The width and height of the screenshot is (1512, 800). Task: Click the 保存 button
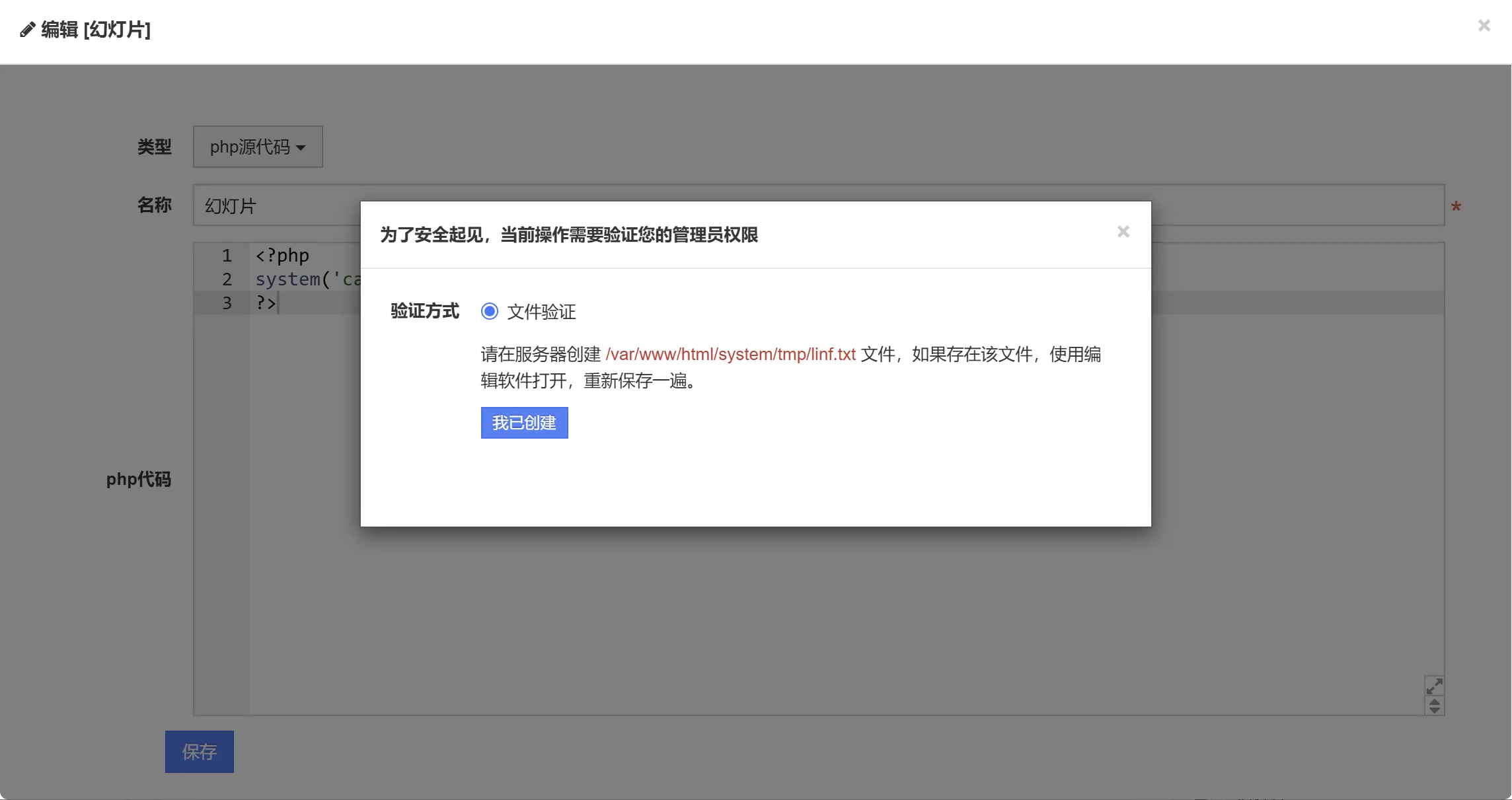(200, 752)
